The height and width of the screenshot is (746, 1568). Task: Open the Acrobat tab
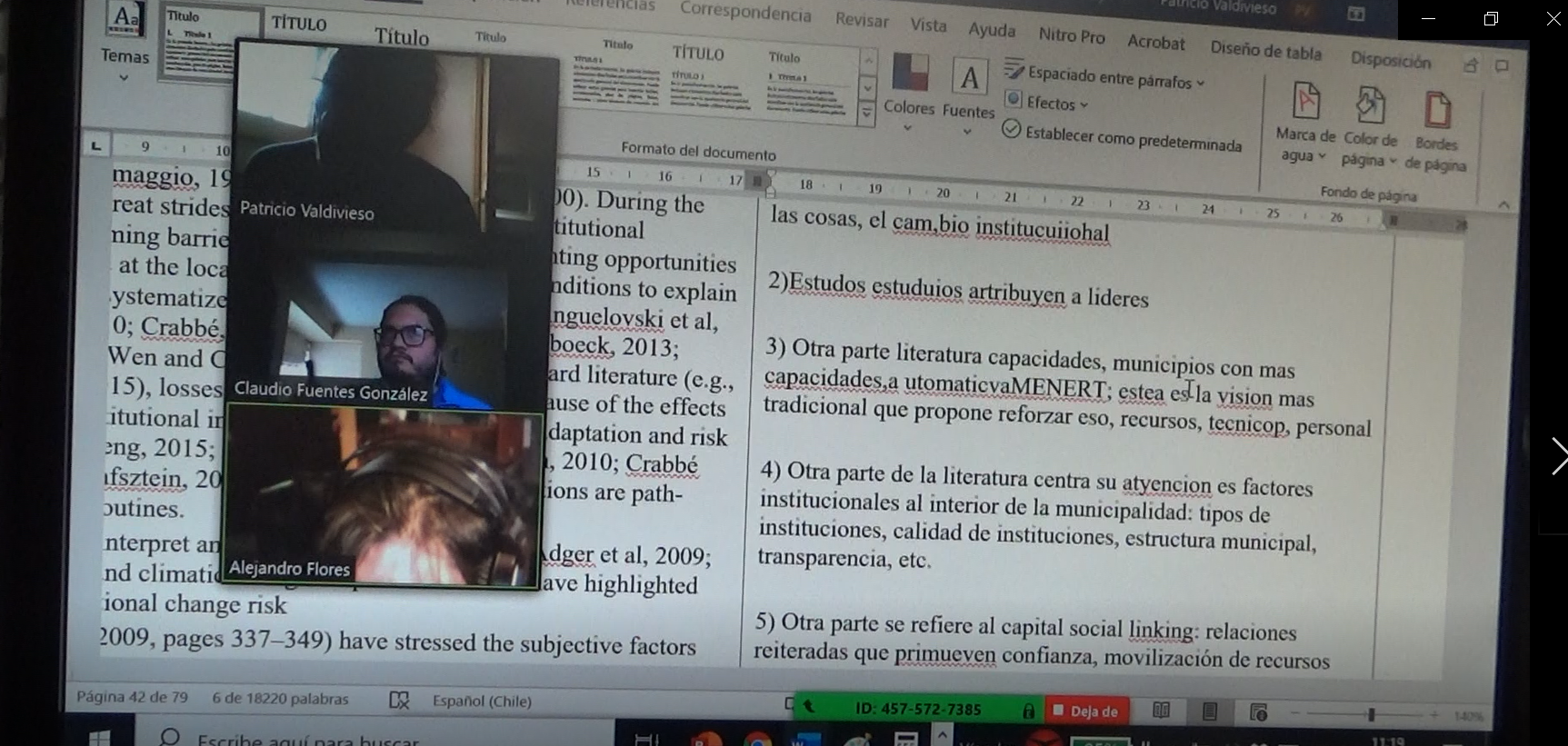1156,42
